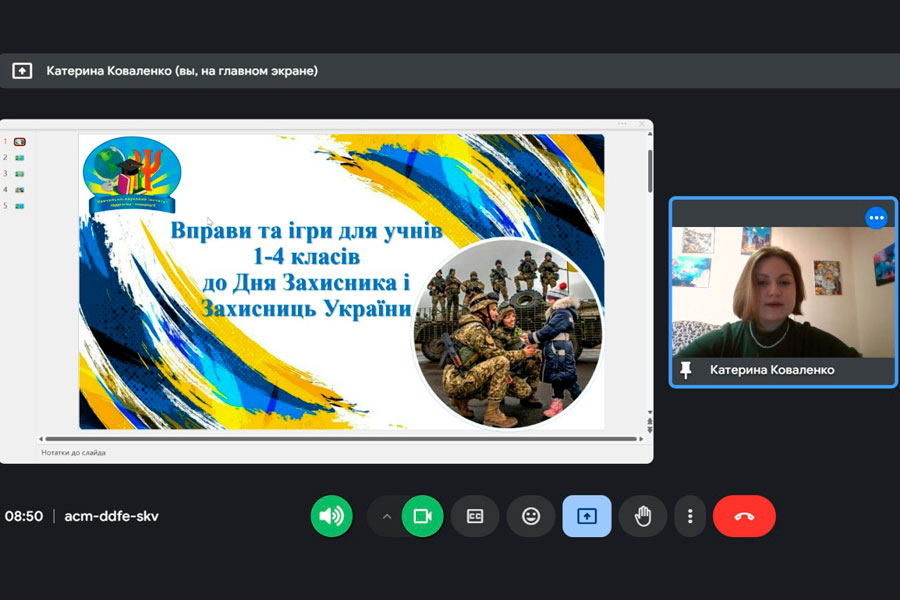Select slide 1 thumbnail
The image size is (900, 600).
pyautogui.click(x=19, y=142)
